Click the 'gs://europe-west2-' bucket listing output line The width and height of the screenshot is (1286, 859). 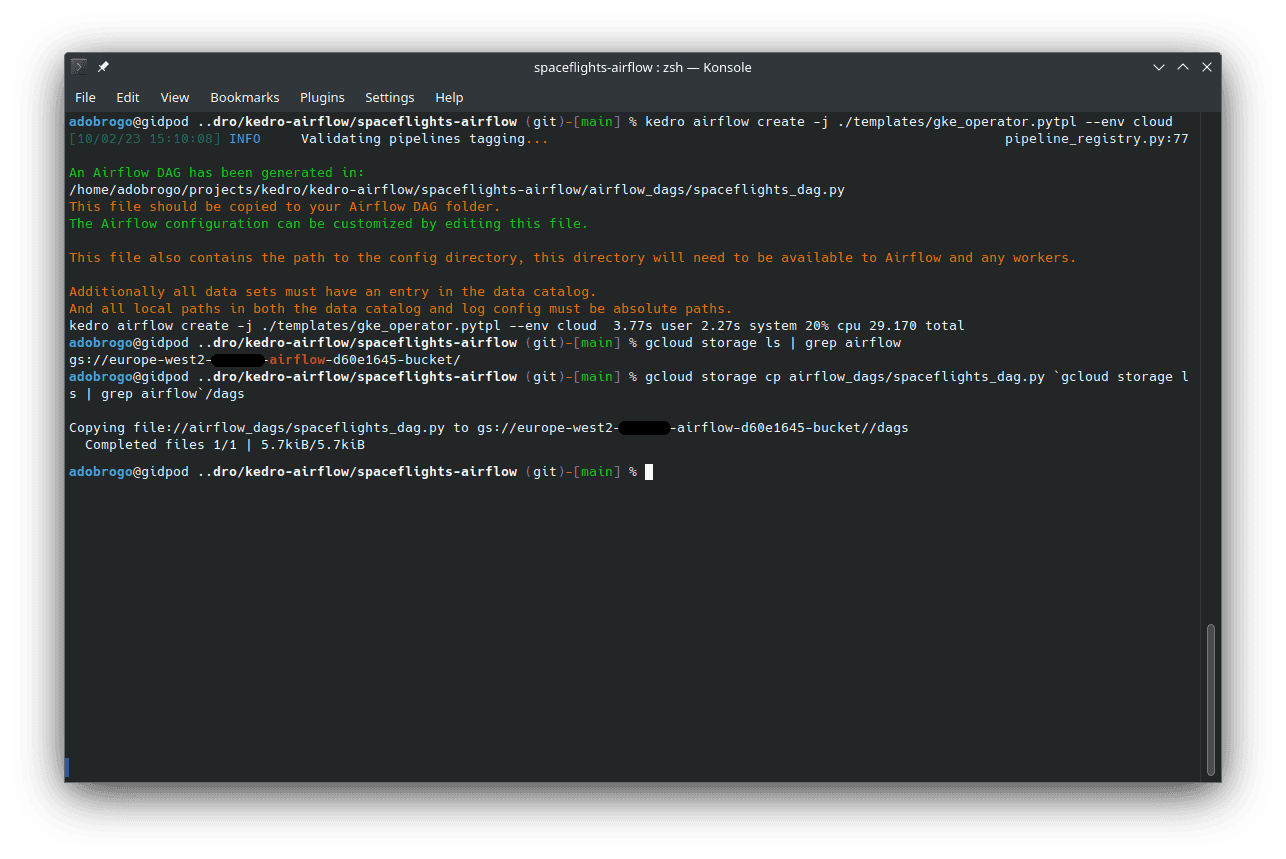(x=265, y=360)
